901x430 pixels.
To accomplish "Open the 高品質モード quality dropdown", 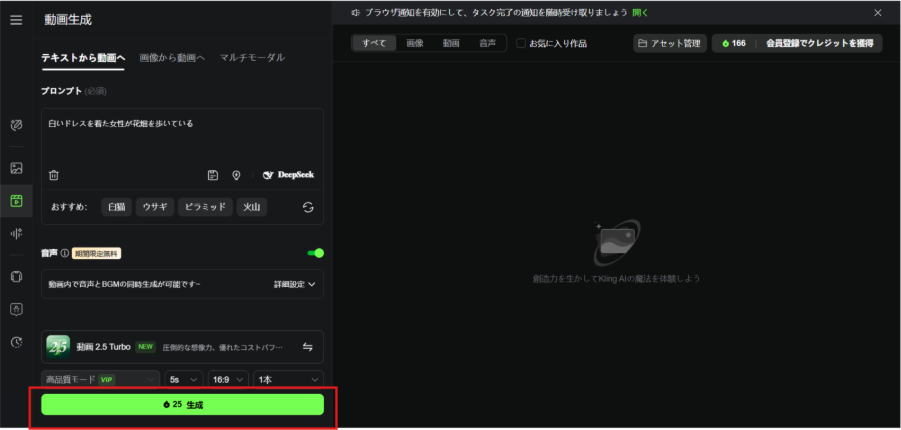I will point(101,379).
